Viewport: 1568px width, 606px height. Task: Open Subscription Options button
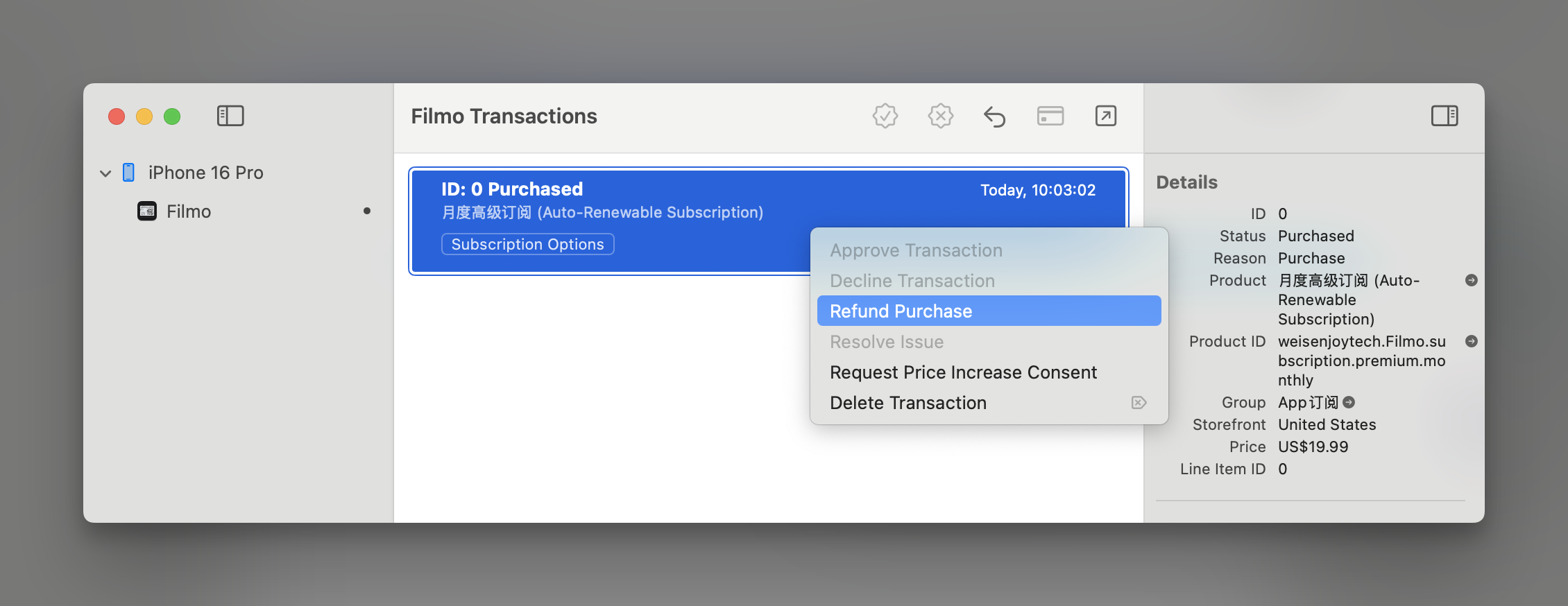[x=527, y=244]
